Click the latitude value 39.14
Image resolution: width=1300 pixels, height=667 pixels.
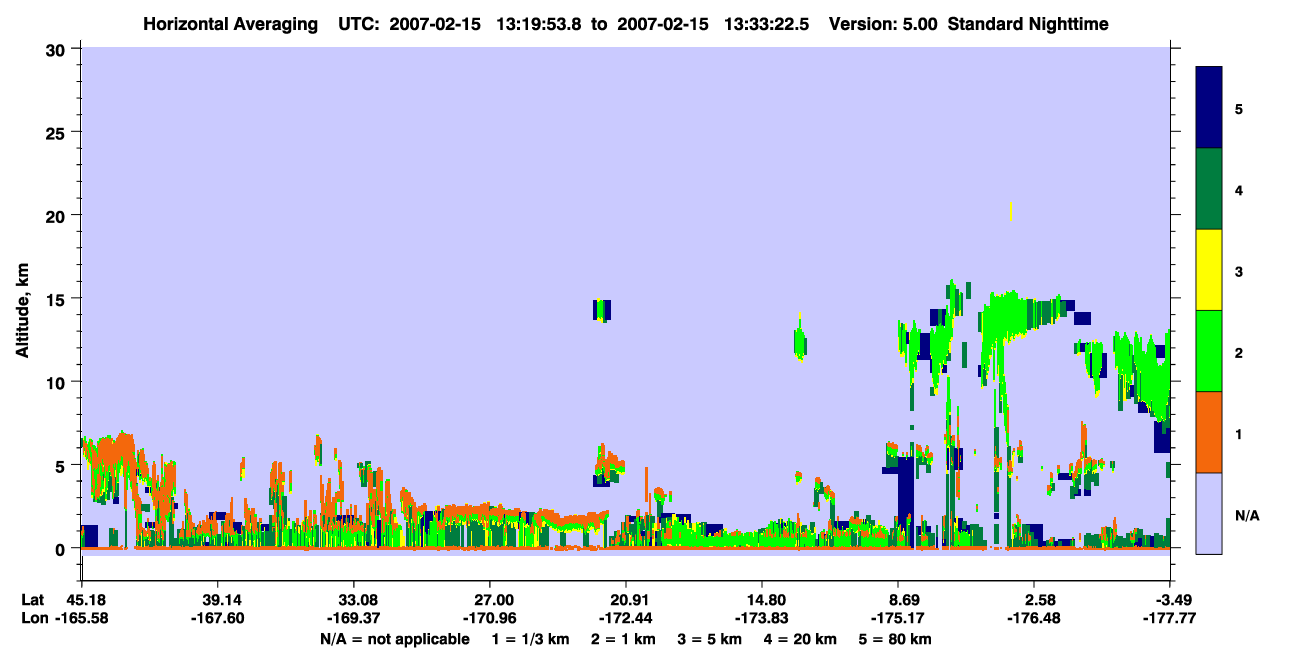click(218, 599)
